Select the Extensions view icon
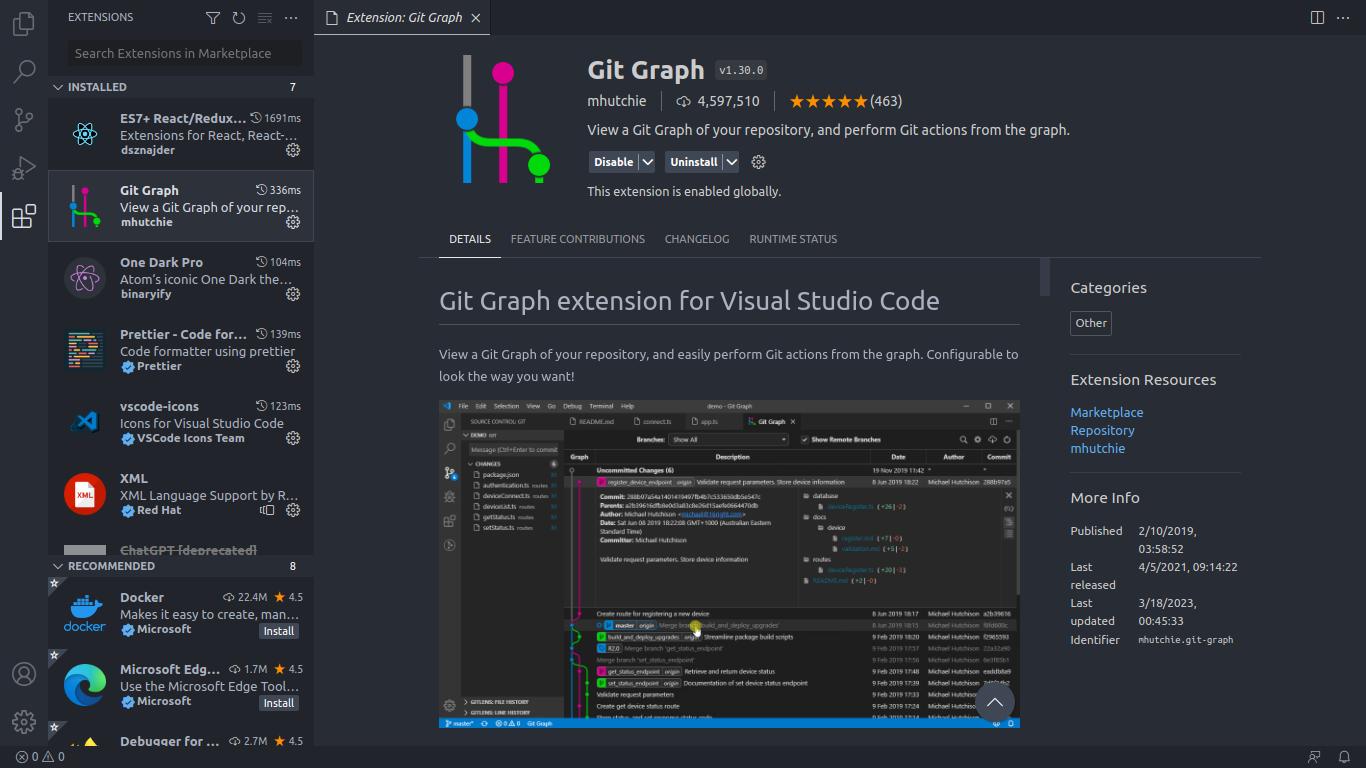Screen dimensions: 1366x768 [24, 216]
